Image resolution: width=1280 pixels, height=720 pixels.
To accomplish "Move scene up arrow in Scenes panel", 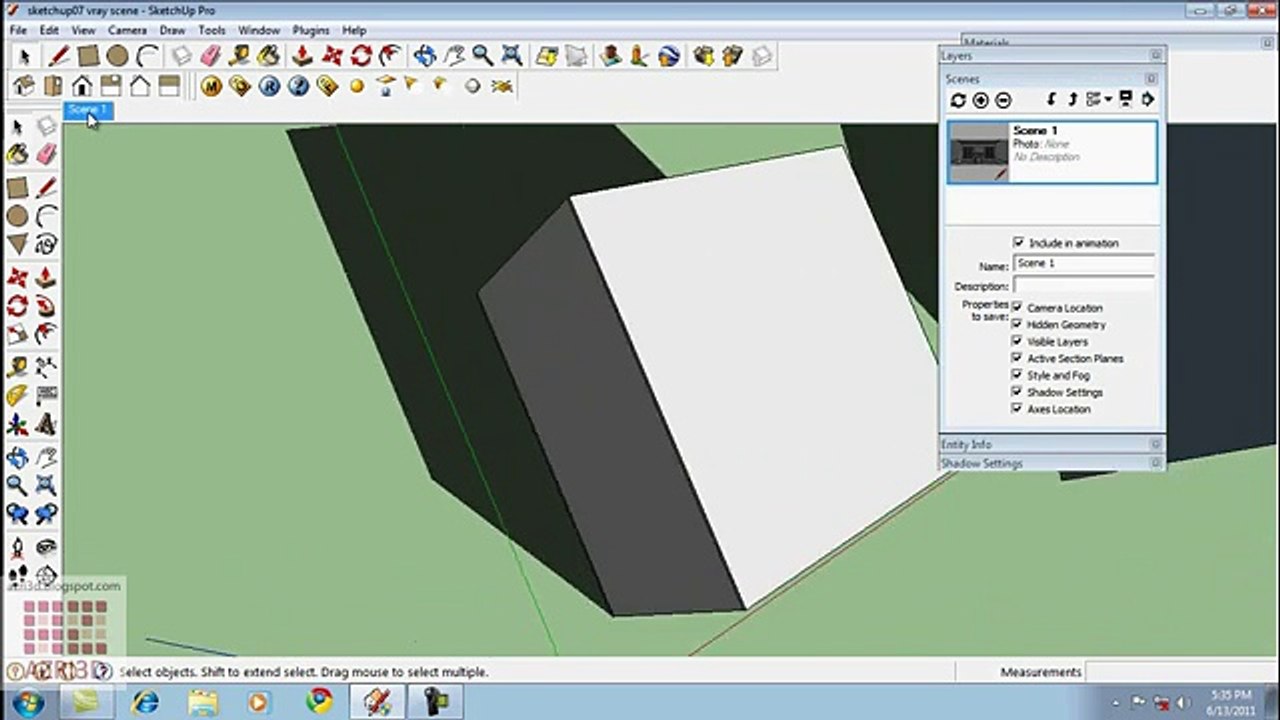I will [1072, 100].
